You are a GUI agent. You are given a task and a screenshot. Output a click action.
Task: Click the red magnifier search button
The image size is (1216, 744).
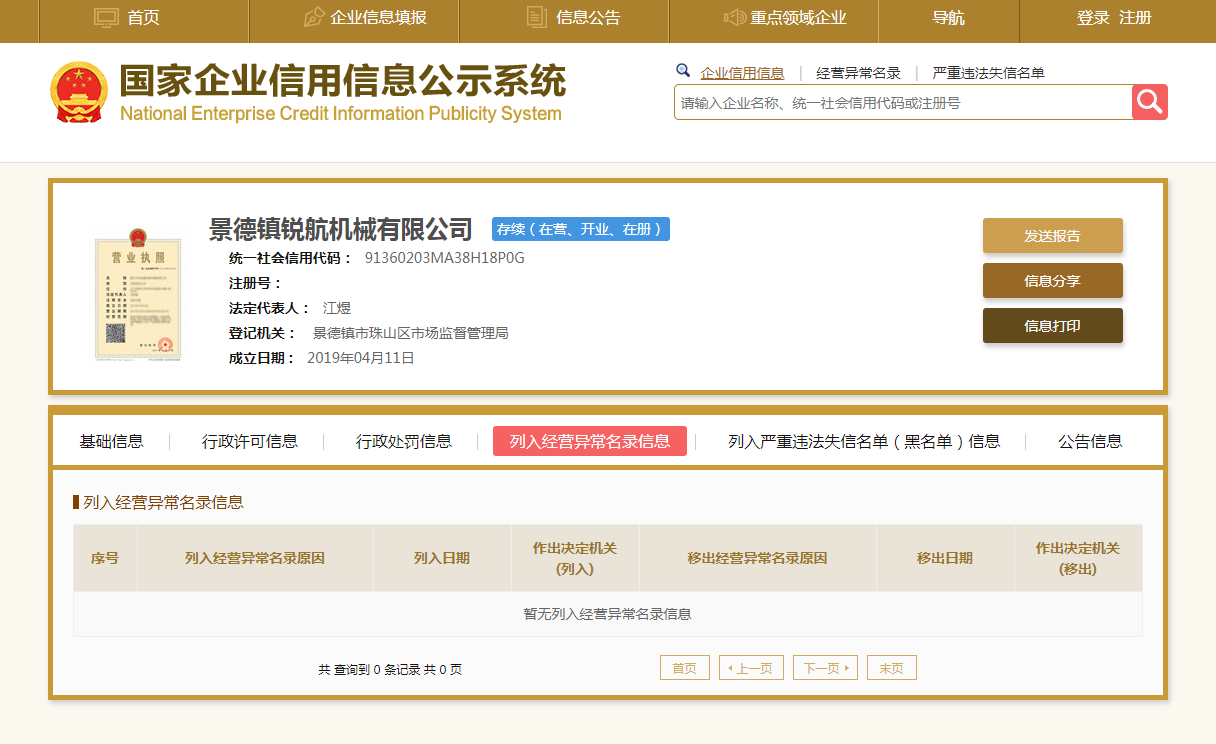(x=1150, y=102)
